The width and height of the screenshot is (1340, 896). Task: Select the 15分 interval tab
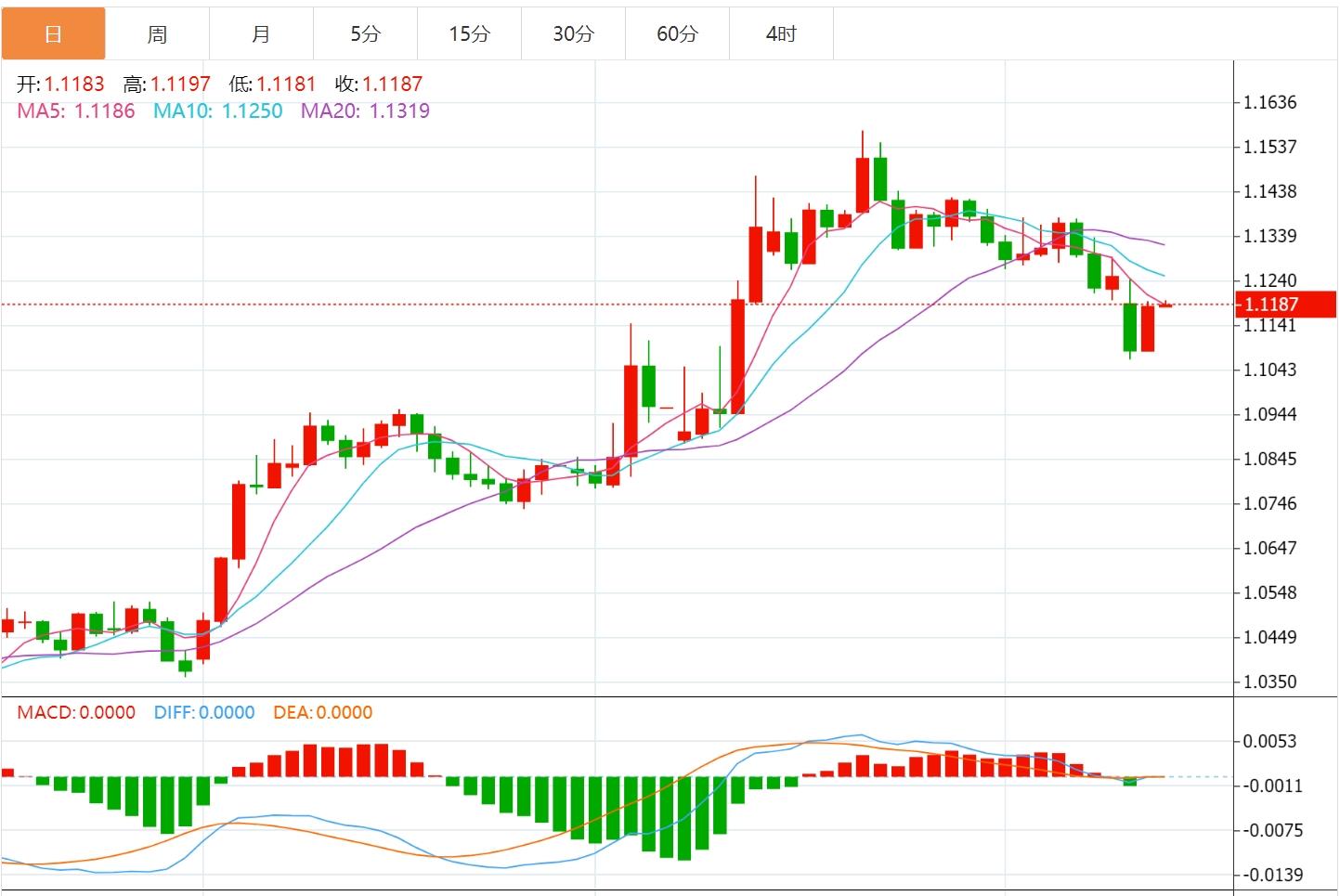469,34
